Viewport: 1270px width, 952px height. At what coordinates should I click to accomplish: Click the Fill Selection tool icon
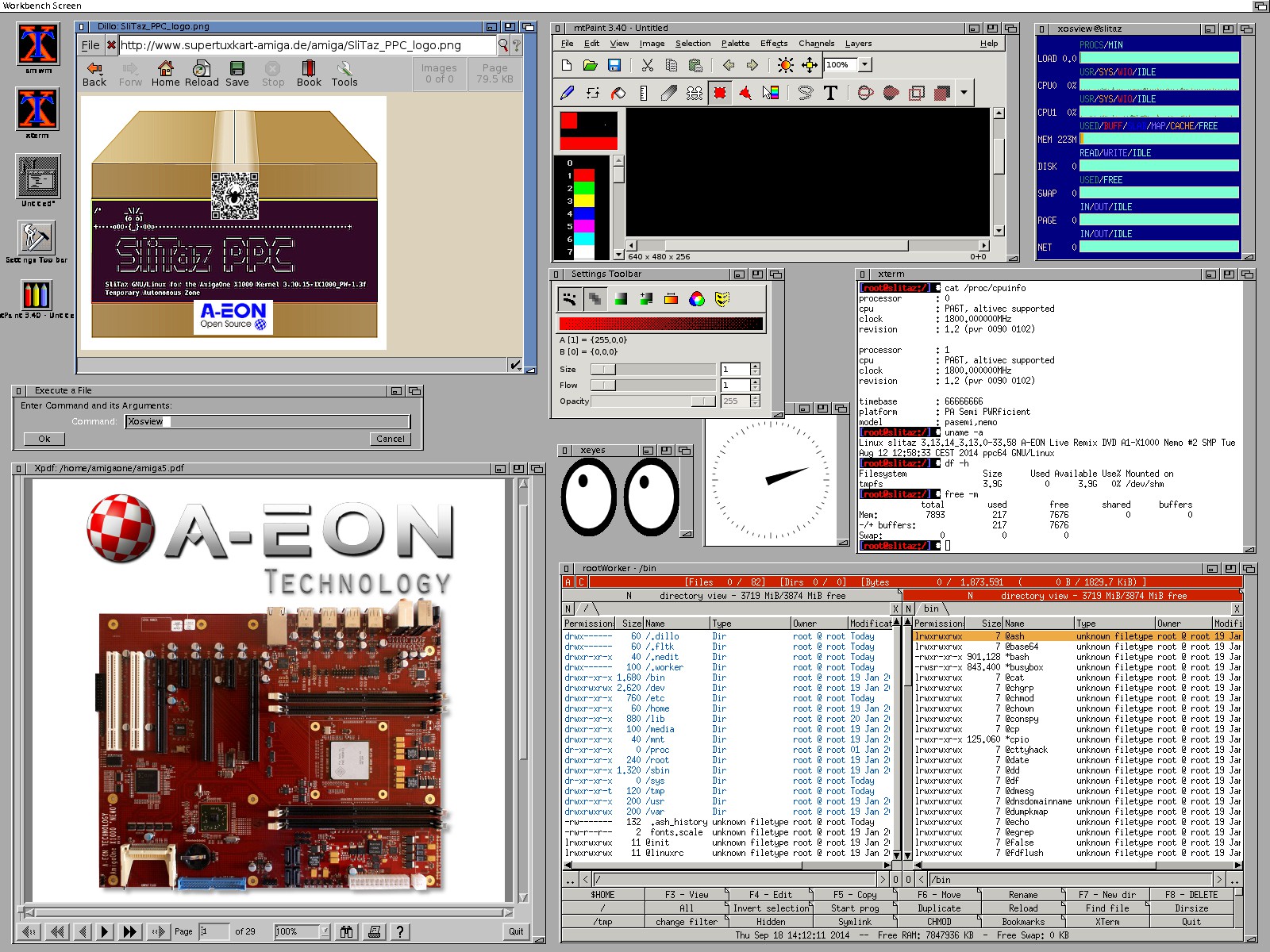click(x=941, y=93)
